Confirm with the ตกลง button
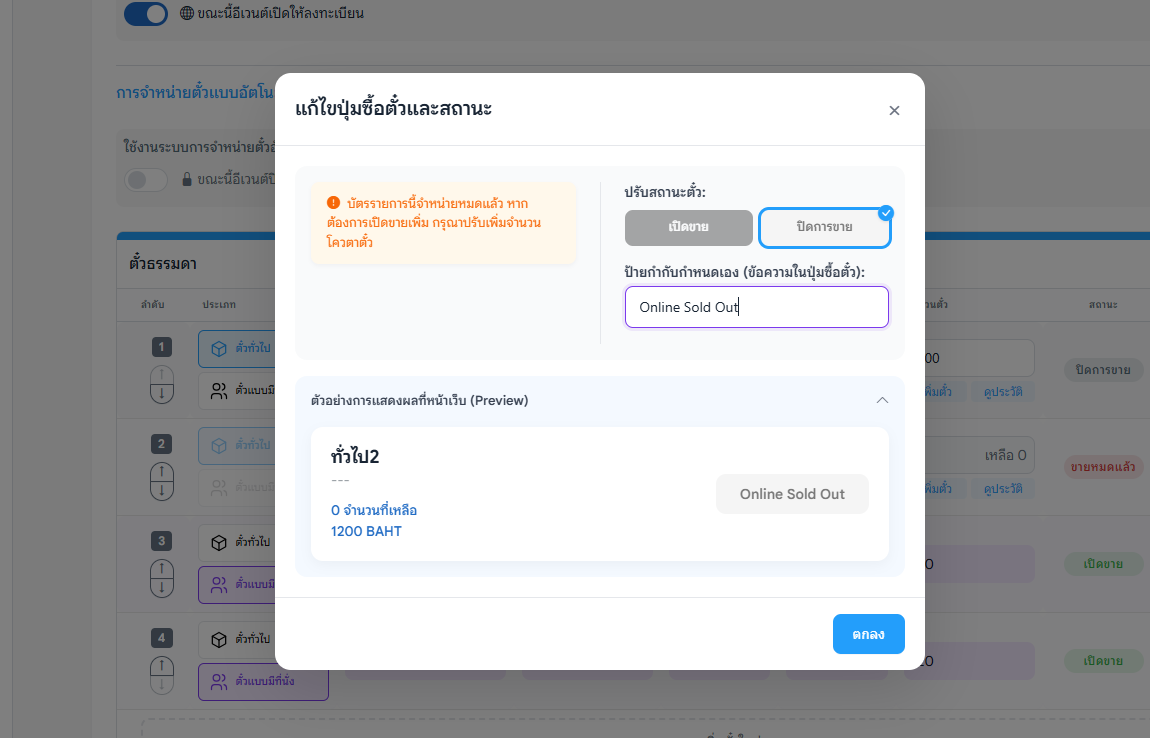 click(x=868, y=634)
